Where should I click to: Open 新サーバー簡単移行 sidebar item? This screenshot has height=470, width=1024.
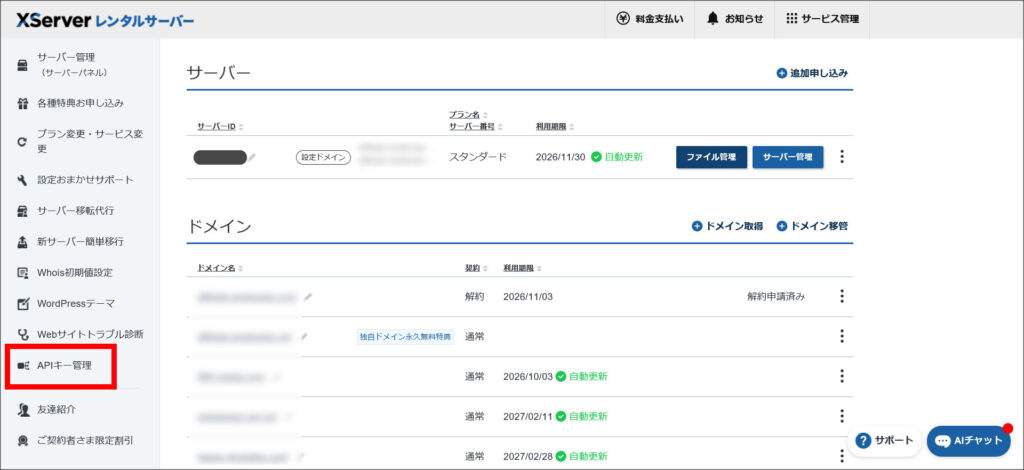point(80,242)
